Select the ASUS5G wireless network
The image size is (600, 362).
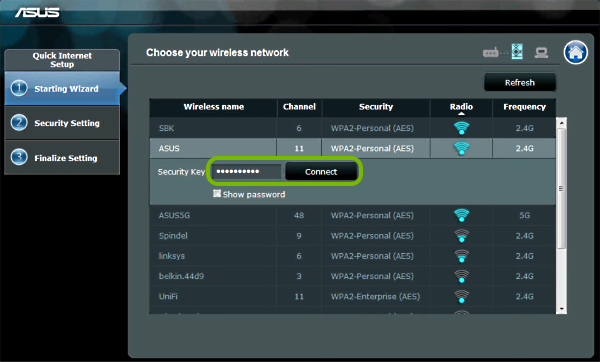click(352, 215)
